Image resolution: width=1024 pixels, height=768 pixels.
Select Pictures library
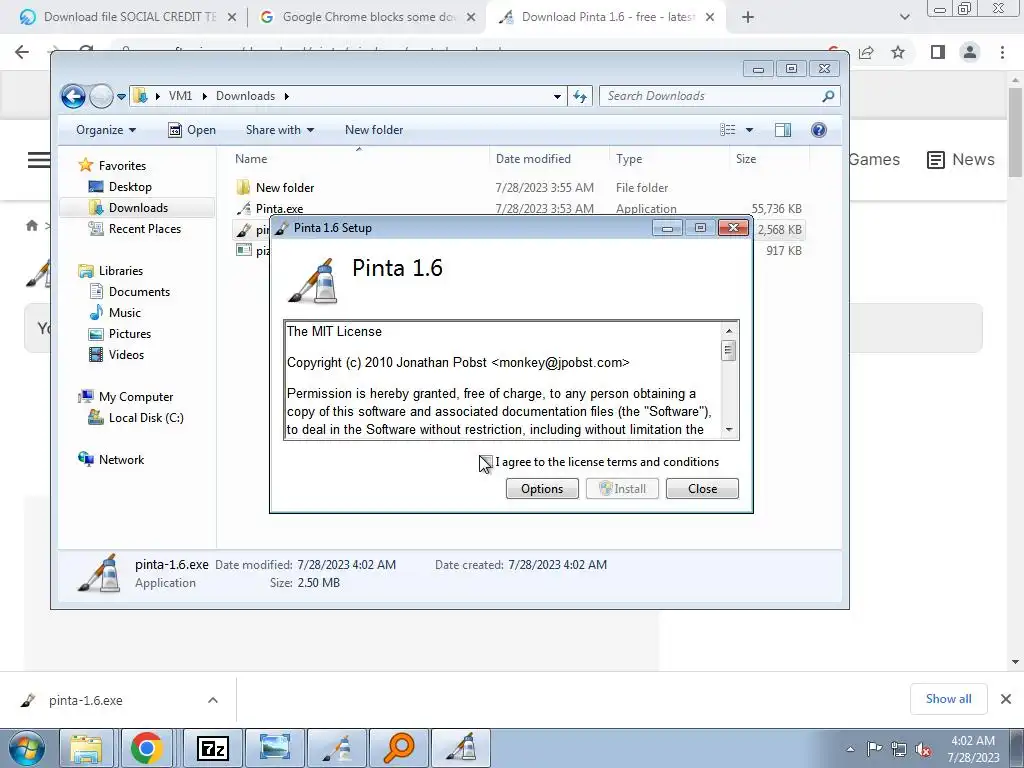pyautogui.click(x=129, y=333)
